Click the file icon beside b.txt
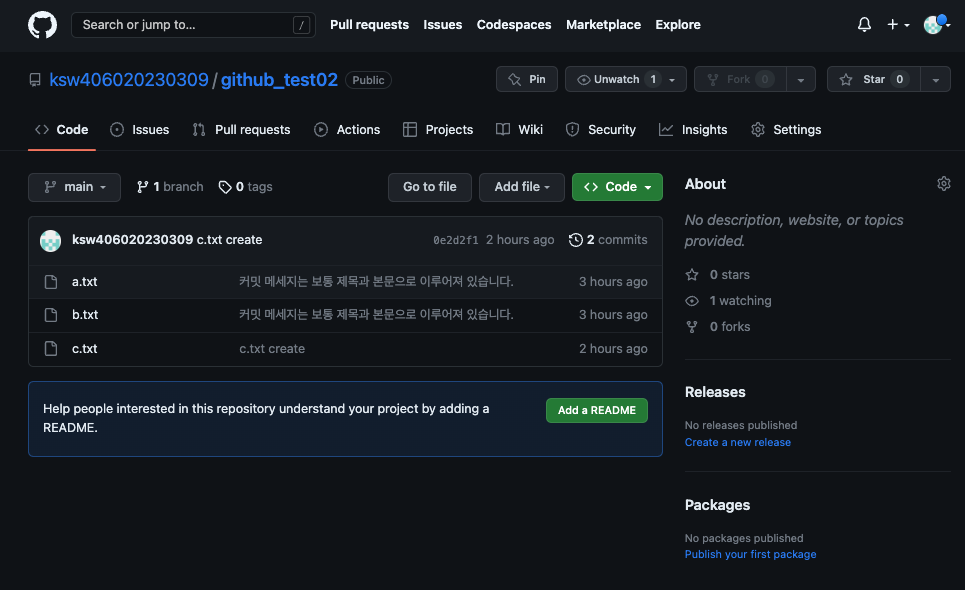Image resolution: width=965 pixels, height=590 pixels. [51, 315]
